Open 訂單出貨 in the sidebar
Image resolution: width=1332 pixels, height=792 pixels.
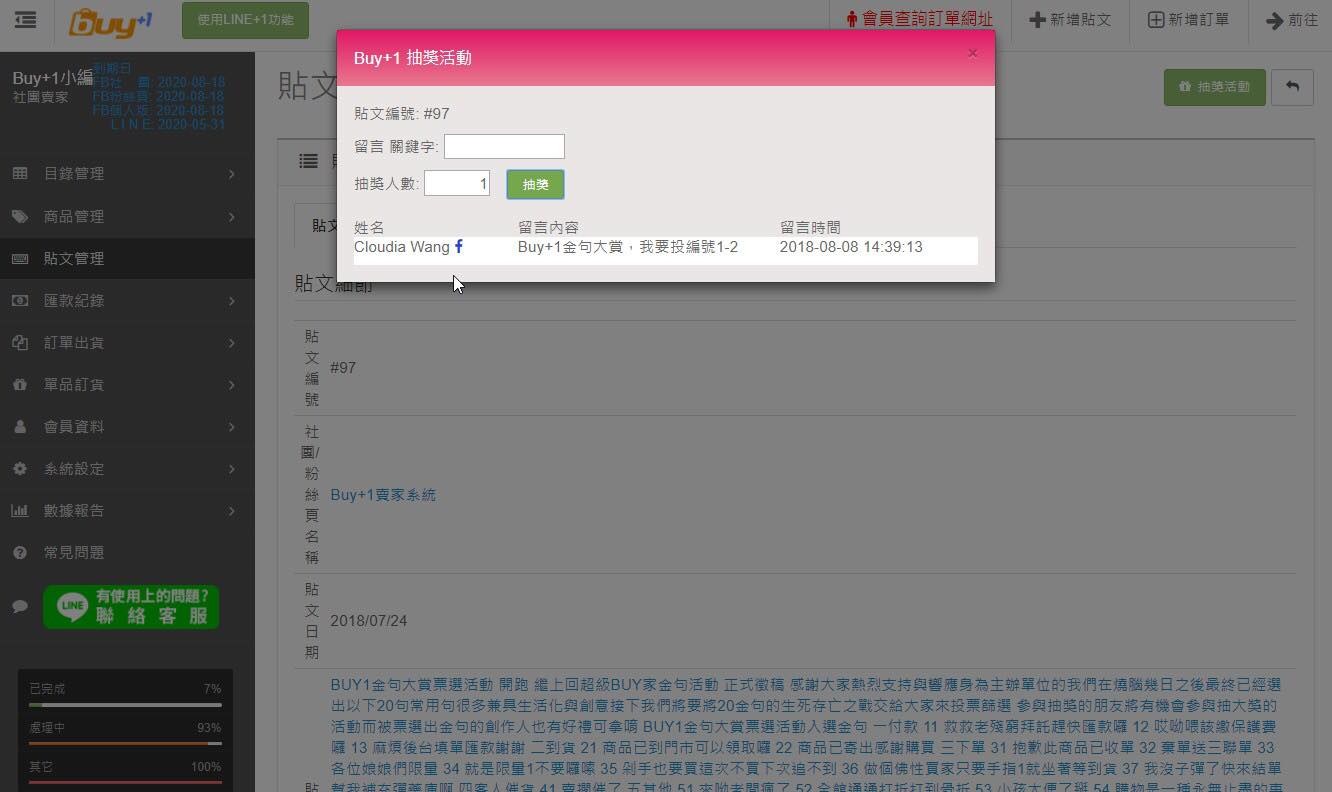click(127, 342)
